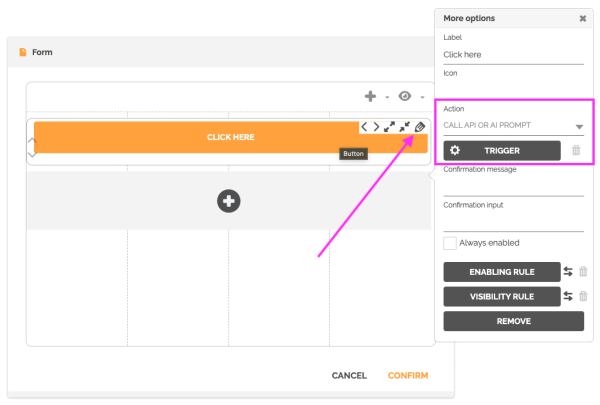Image resolution: width=600 pixels, height=405 pixels.
Task: Click the orange Form document icon
Action: coord(23,52)
